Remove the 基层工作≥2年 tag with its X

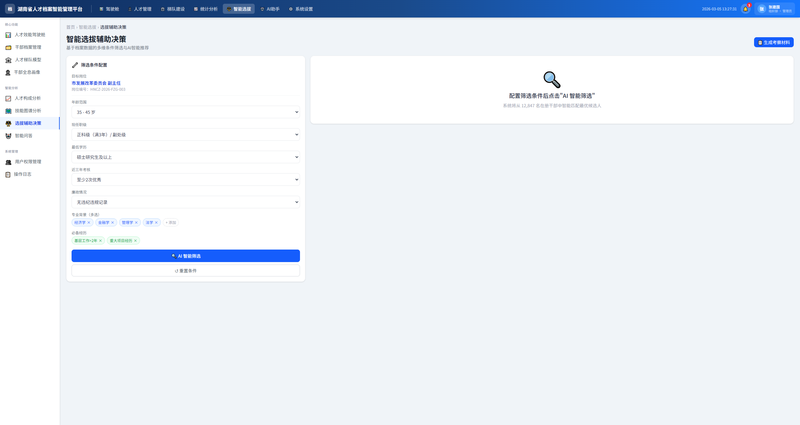pos(101,240)
